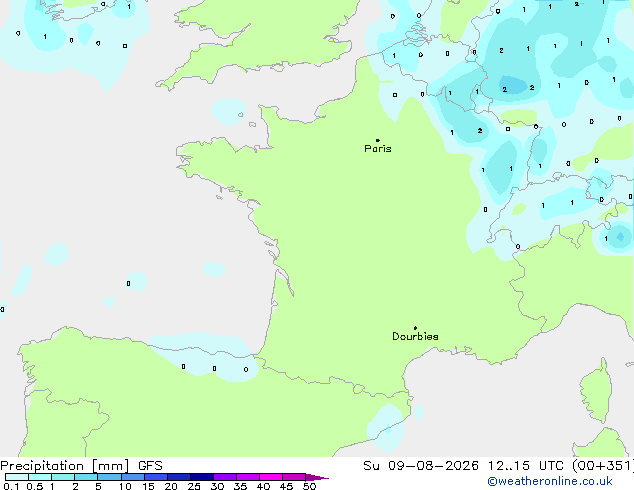634x490 pixels.
Task: Click the 30–35 mm purple legend swatch
Action: click(225, 477)
